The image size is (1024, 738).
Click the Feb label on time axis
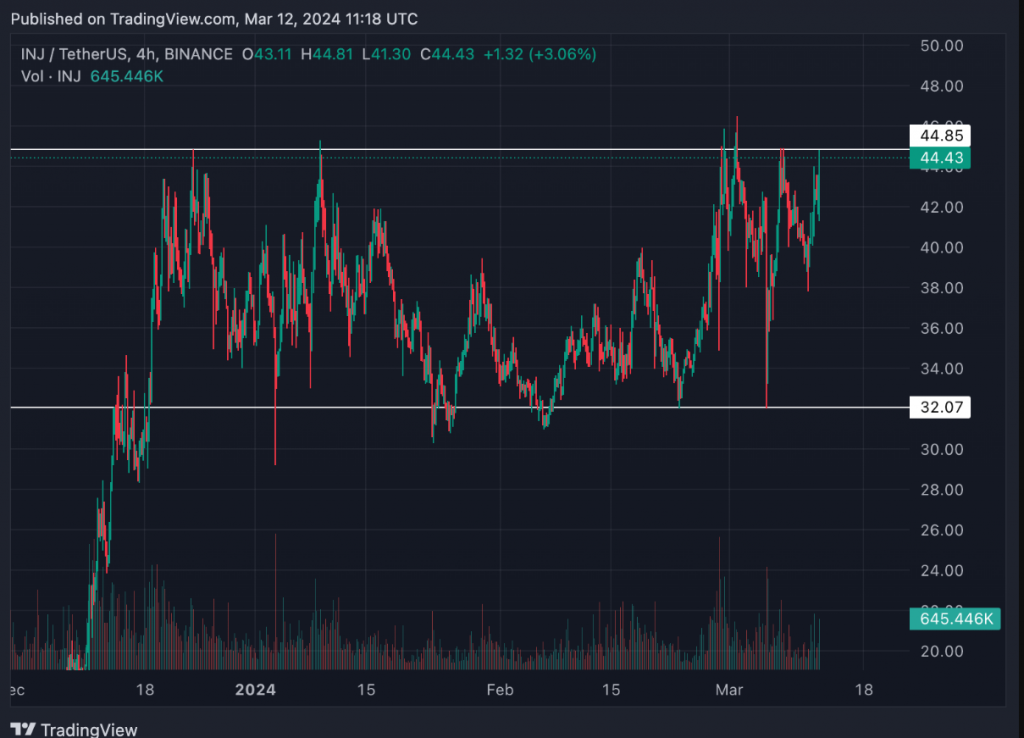pyautogui.click(x=499, y=690)
